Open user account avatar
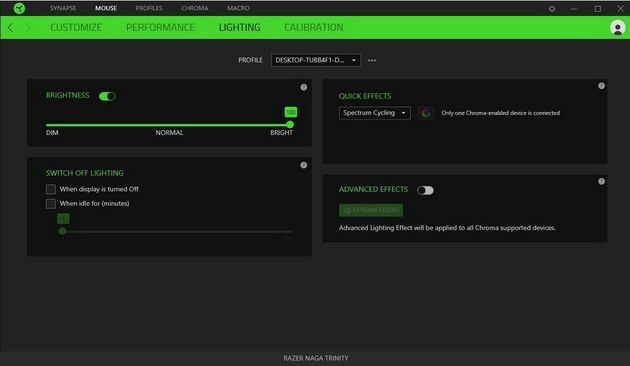This screenshot has width=630, height=366. pyautogui.click(x=618, y=28)
